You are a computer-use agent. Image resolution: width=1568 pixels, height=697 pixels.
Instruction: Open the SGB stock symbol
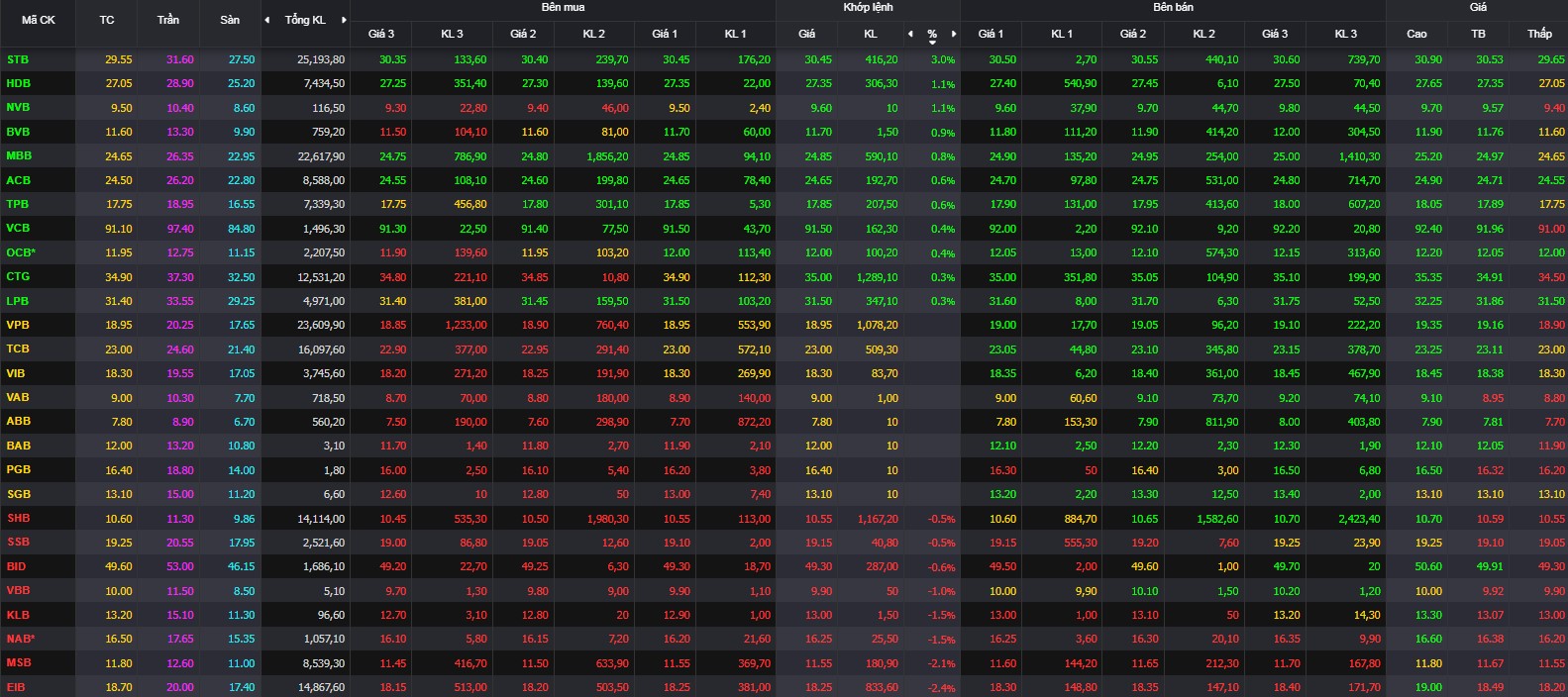tap(19, 494)
